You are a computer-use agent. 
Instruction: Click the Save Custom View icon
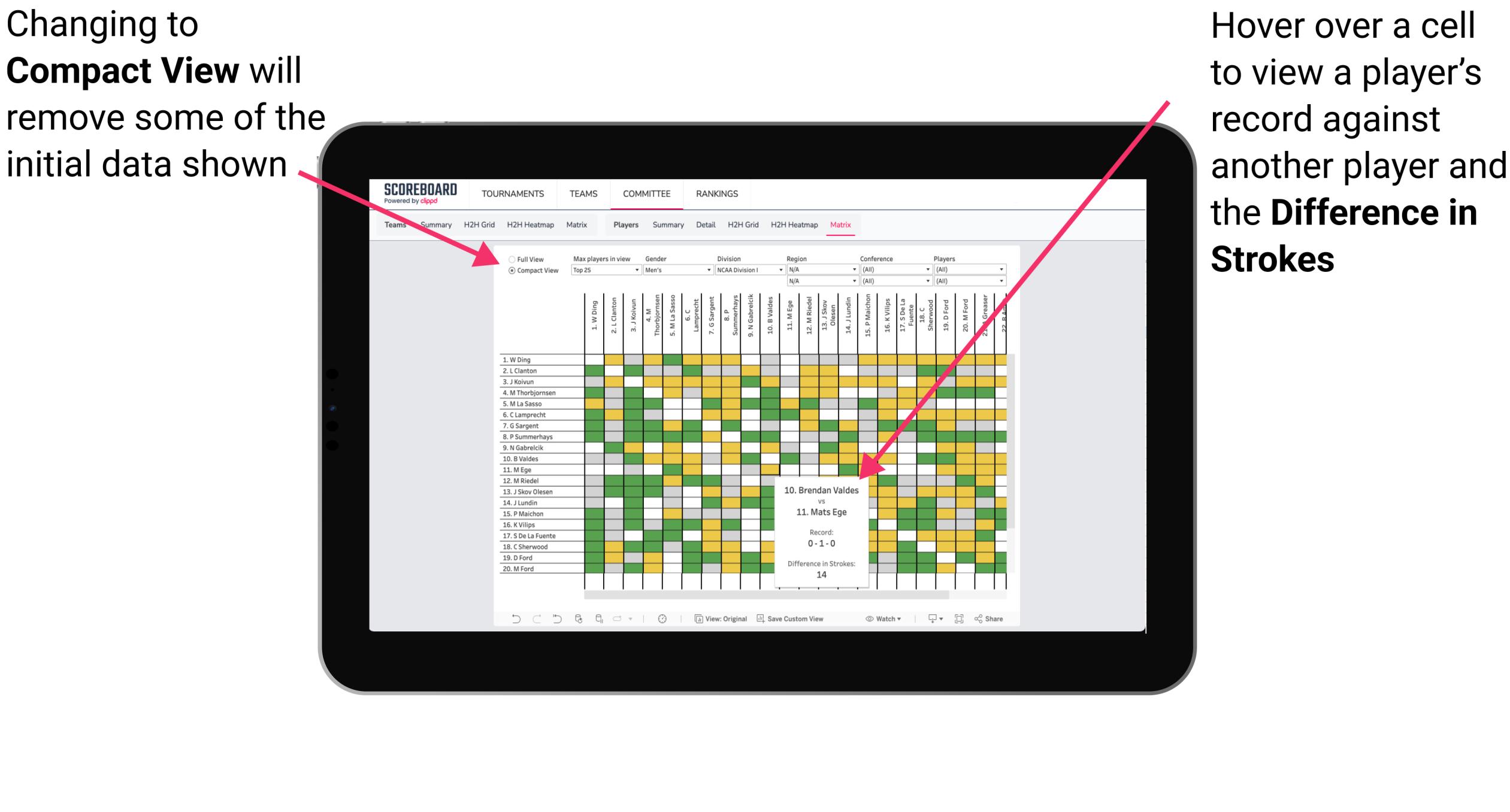762,617
